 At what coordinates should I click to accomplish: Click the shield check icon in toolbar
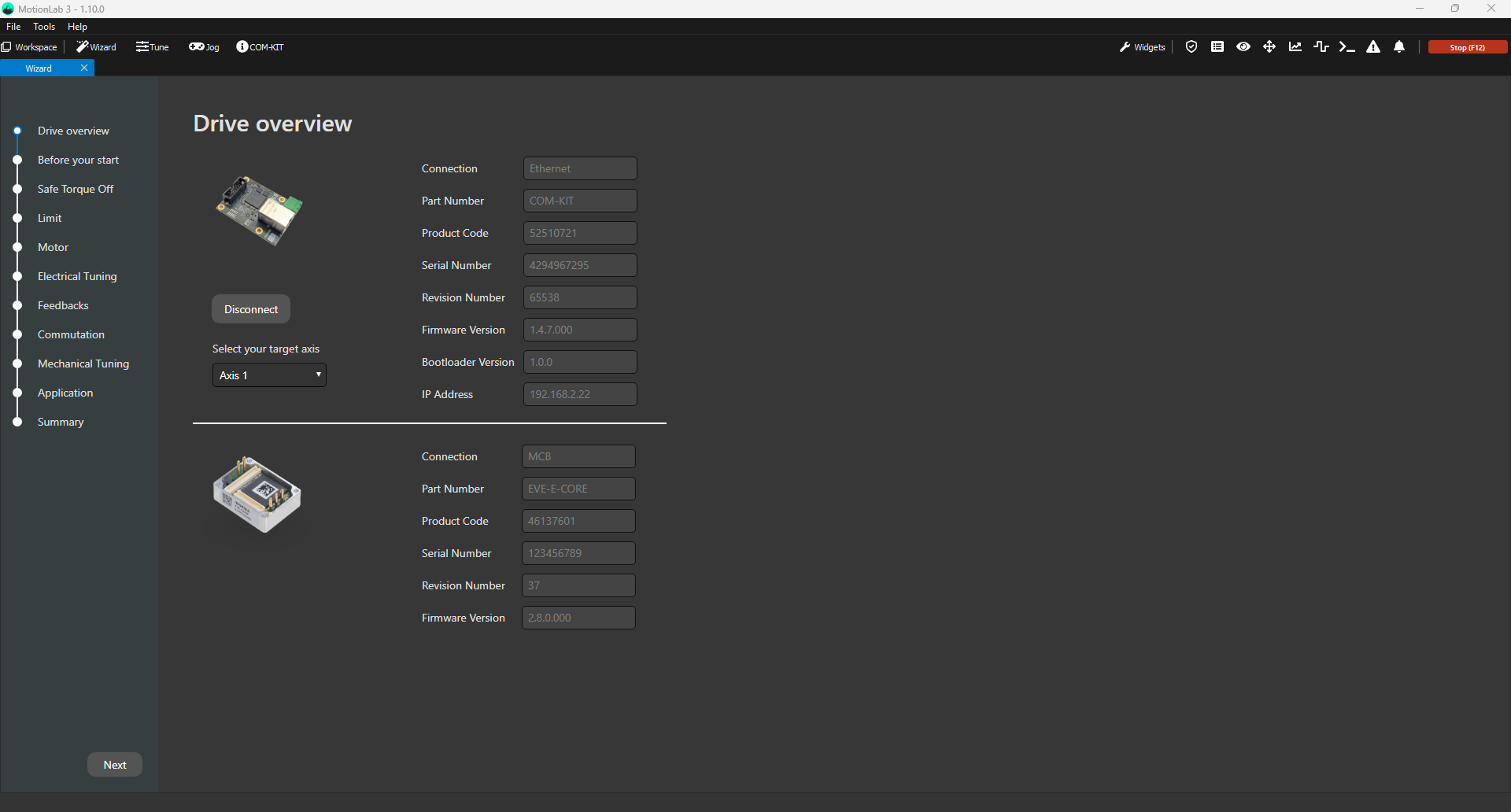[x=1191, y=47]
